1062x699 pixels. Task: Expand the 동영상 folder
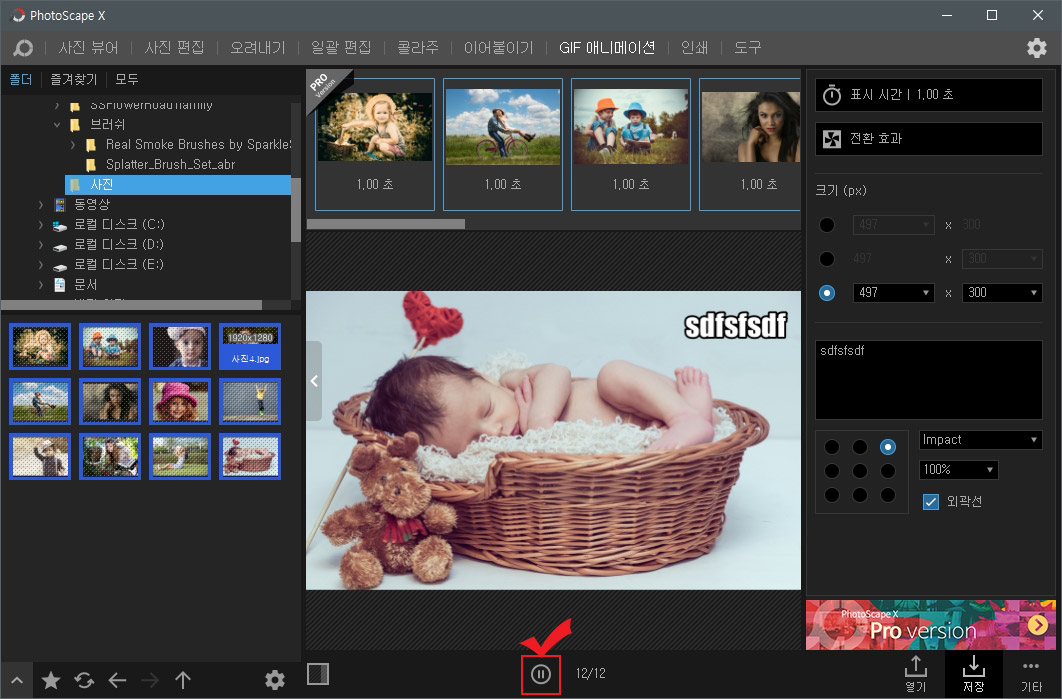[x=41, y=205]
